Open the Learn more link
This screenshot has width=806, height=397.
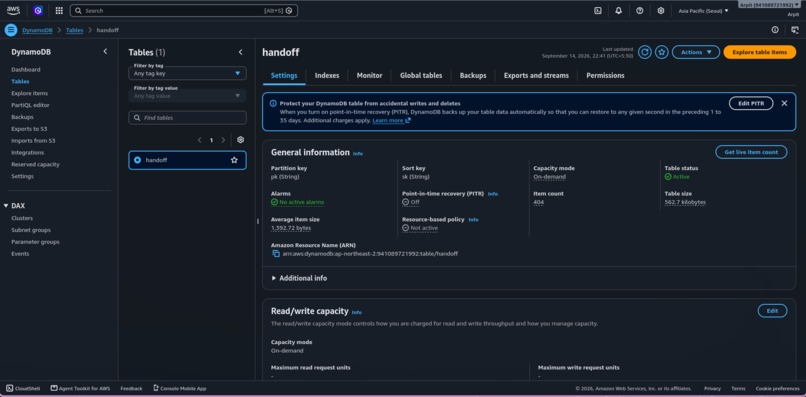pos(392,120)
